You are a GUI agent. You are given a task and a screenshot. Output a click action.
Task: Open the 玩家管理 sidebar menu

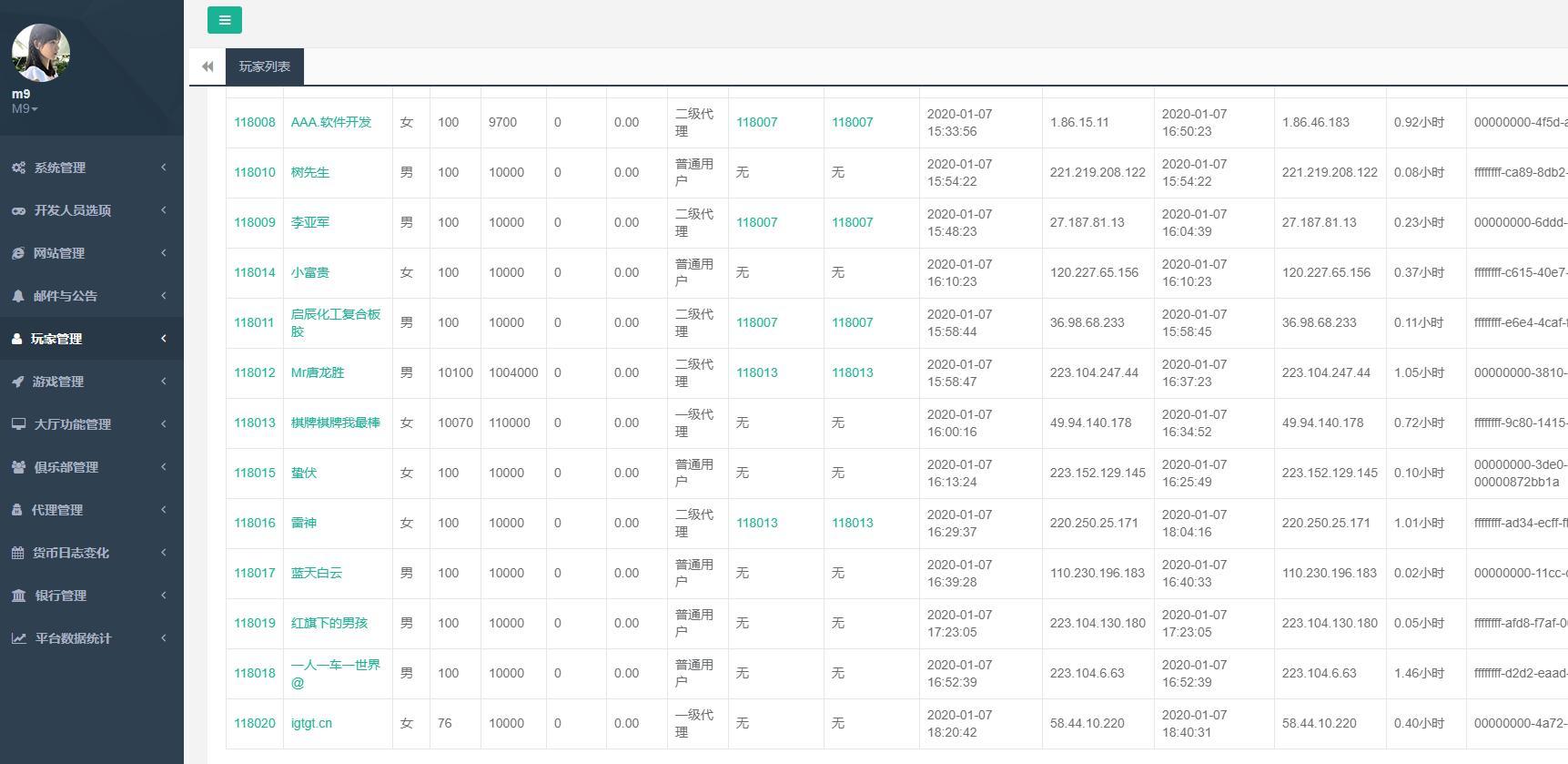pos(56,339)
